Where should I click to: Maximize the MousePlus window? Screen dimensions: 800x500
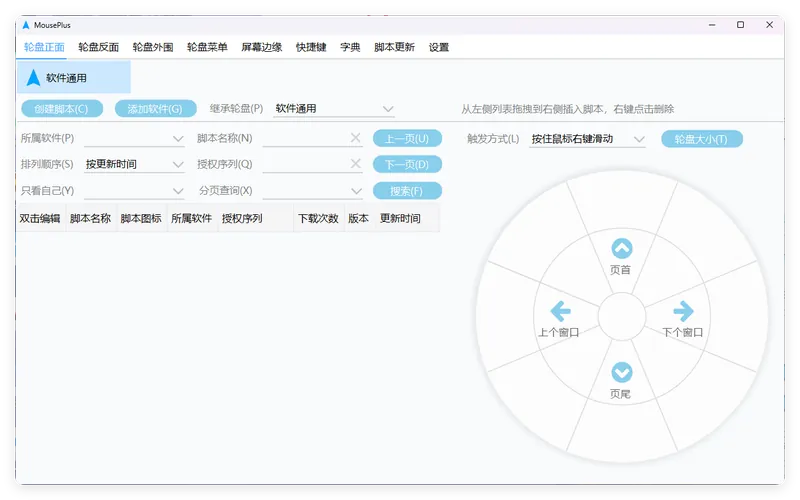pyautogui.click(x=740, y=24)
